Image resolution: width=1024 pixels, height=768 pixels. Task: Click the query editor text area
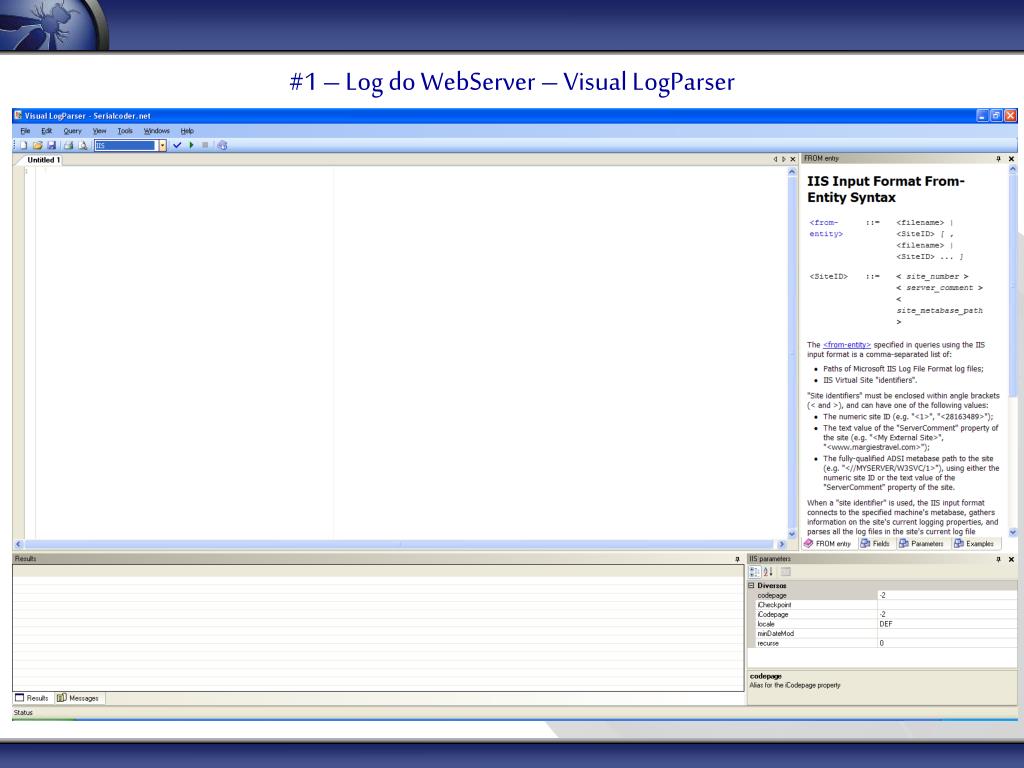click(x=411, y=353)
